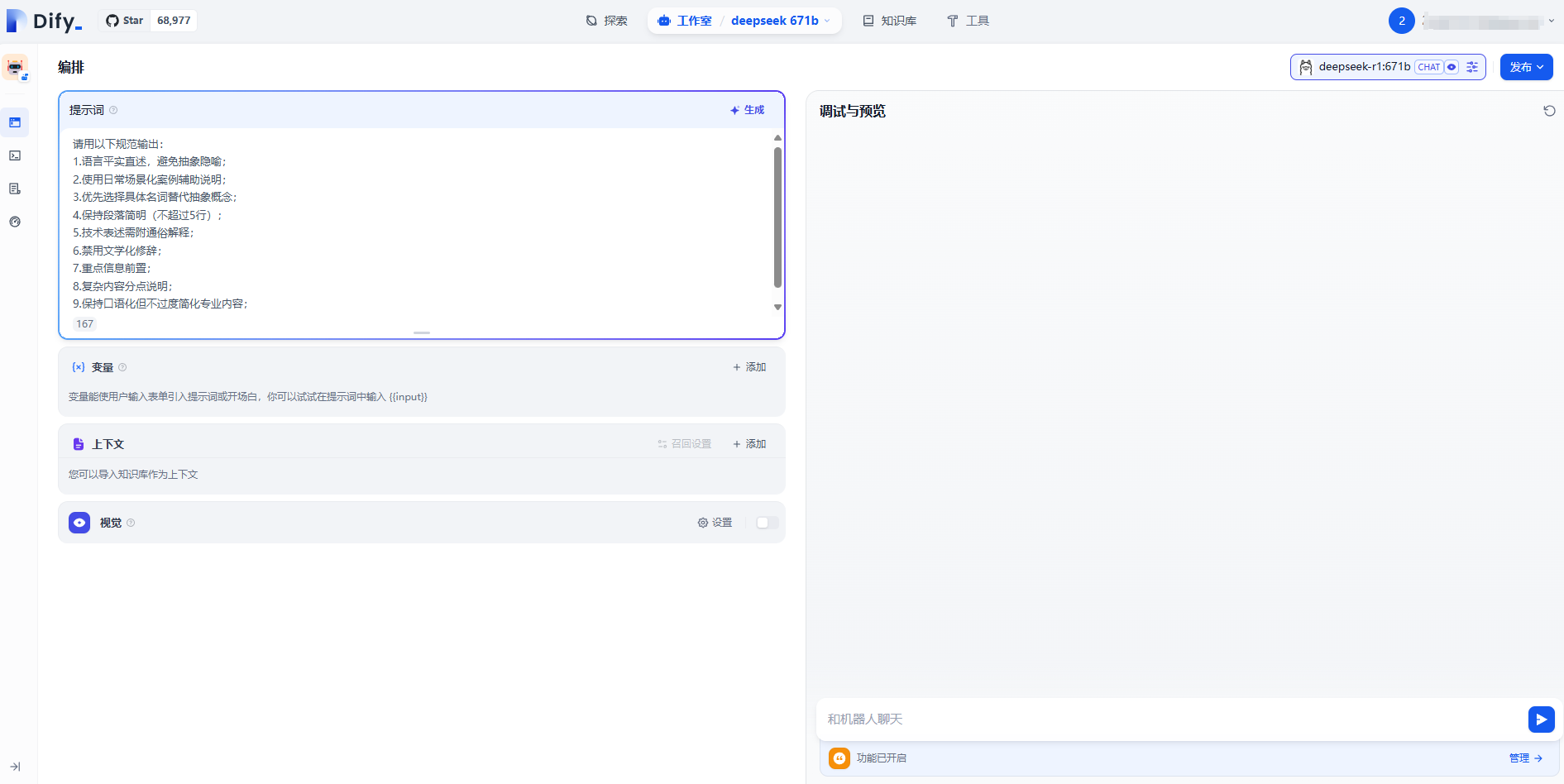Click the orange 功能已开启 feature icon

pos(839,758)
